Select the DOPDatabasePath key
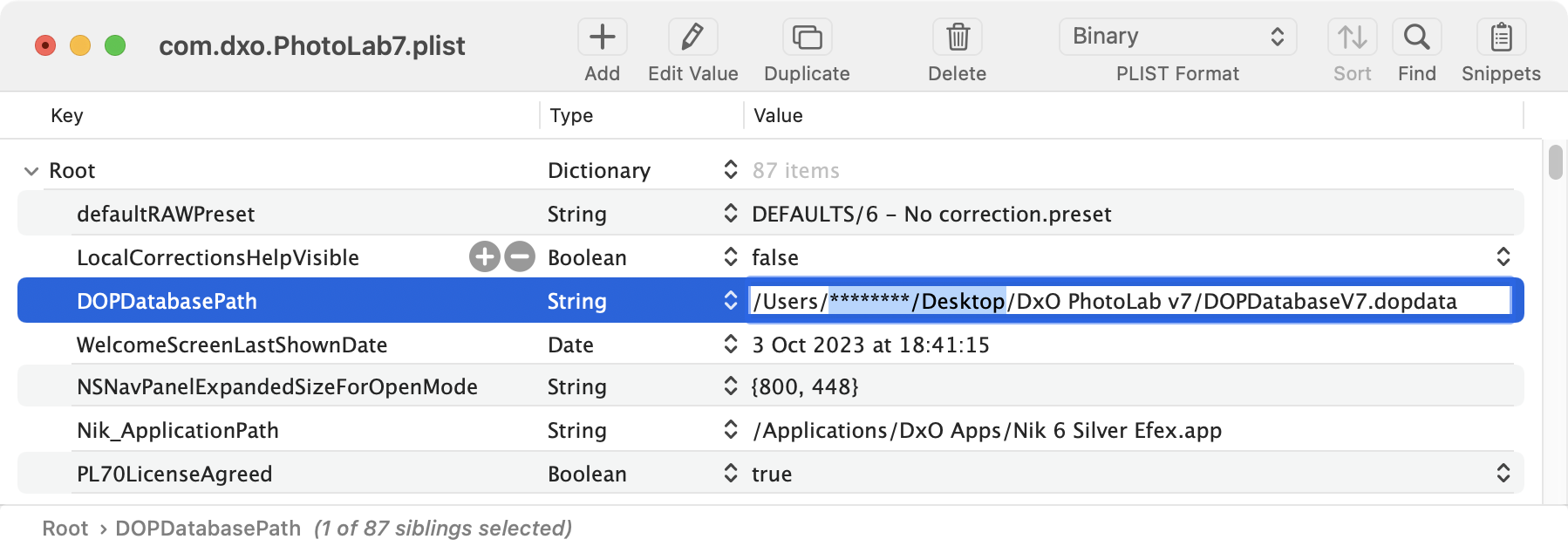The height and width of the screenshot is (553, 1568). tap(167, 301)
